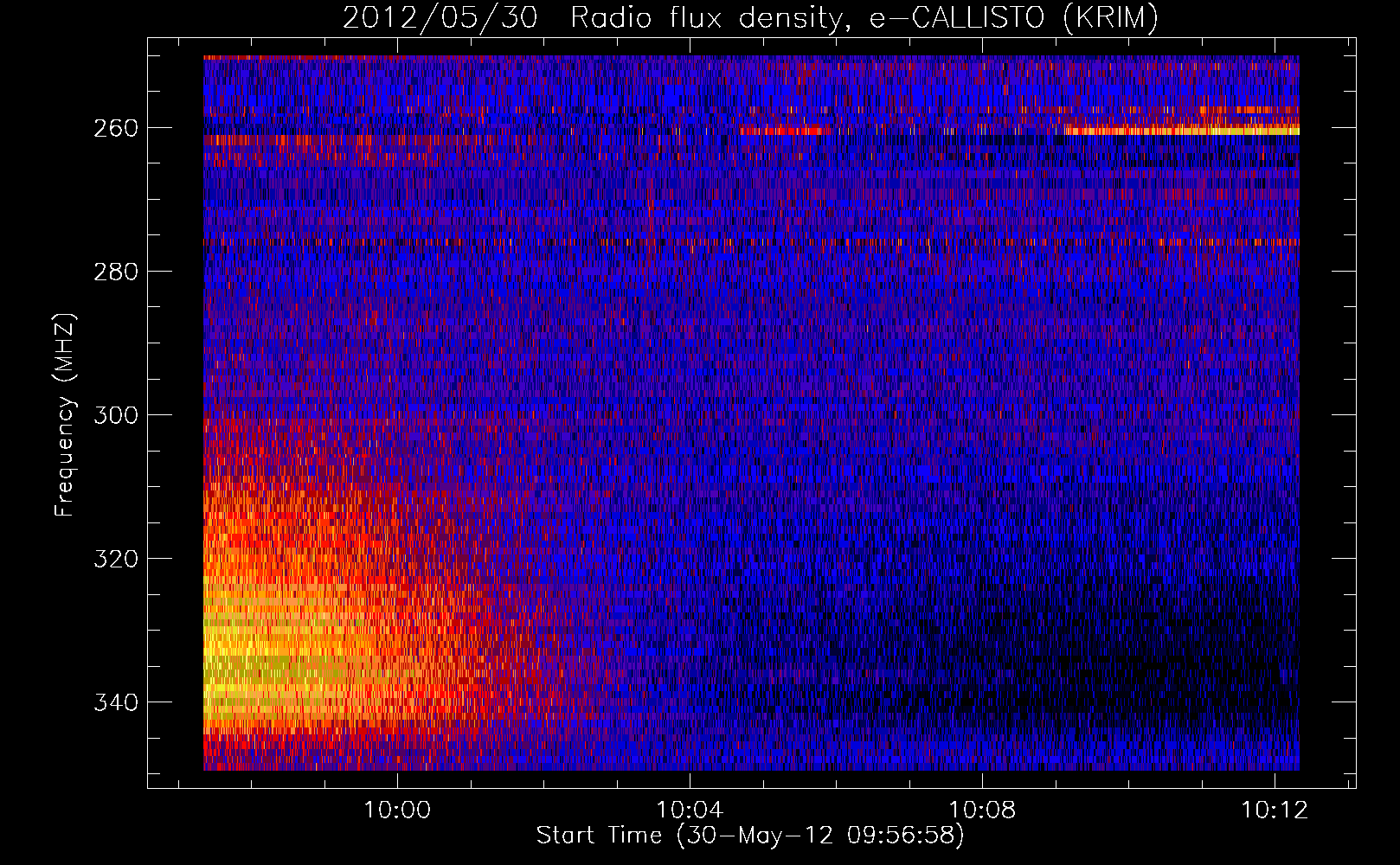
Task: Click the 10:00 time tick label
Action: click(397, 811)
